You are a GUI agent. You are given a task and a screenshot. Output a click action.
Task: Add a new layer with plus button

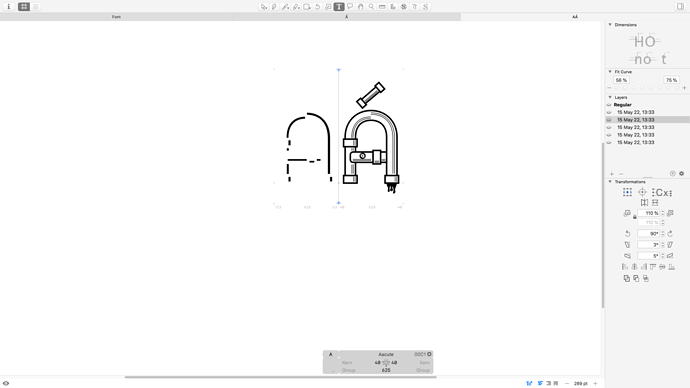[x=612, y=174]
